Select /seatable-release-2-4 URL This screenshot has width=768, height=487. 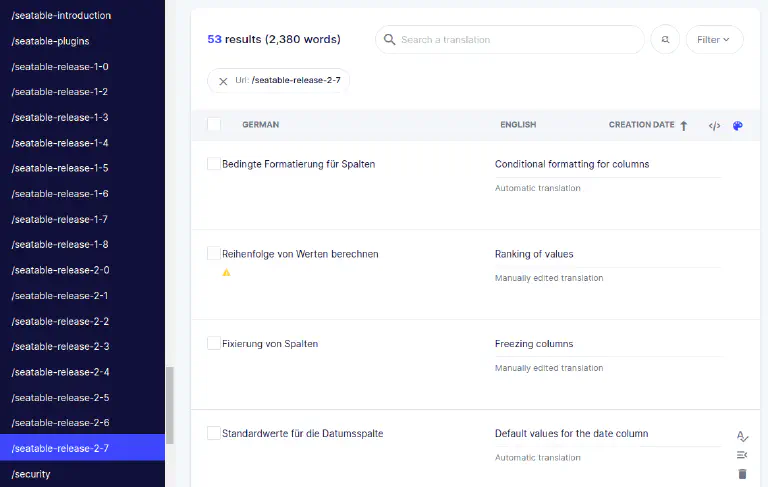coord(61,372)
